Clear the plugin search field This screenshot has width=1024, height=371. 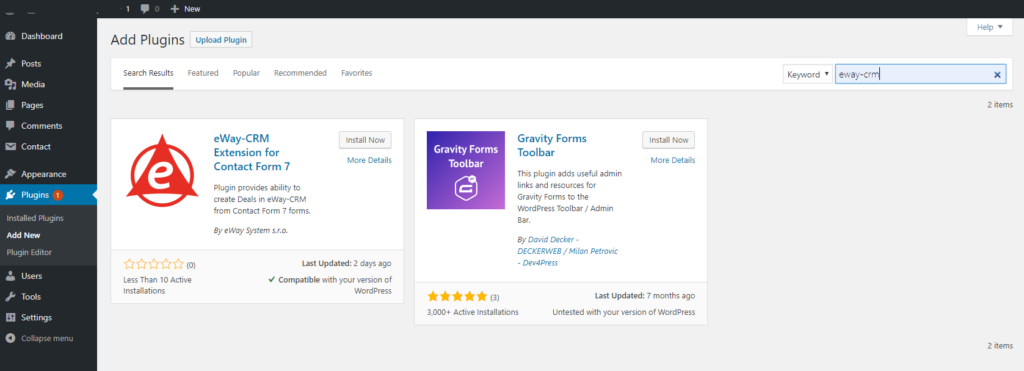coord(997,75)
